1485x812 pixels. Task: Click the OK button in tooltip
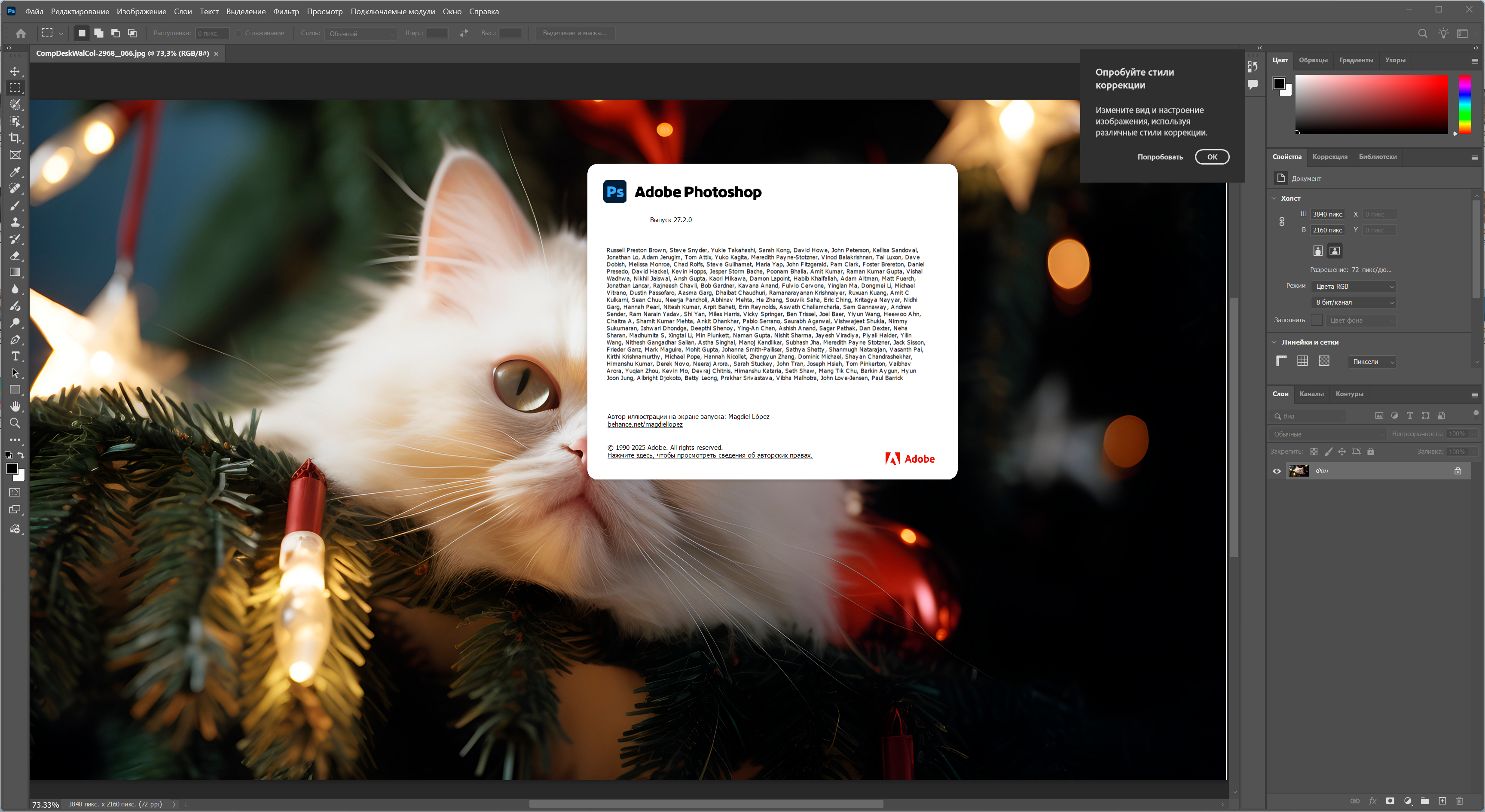click(1212, 157)
